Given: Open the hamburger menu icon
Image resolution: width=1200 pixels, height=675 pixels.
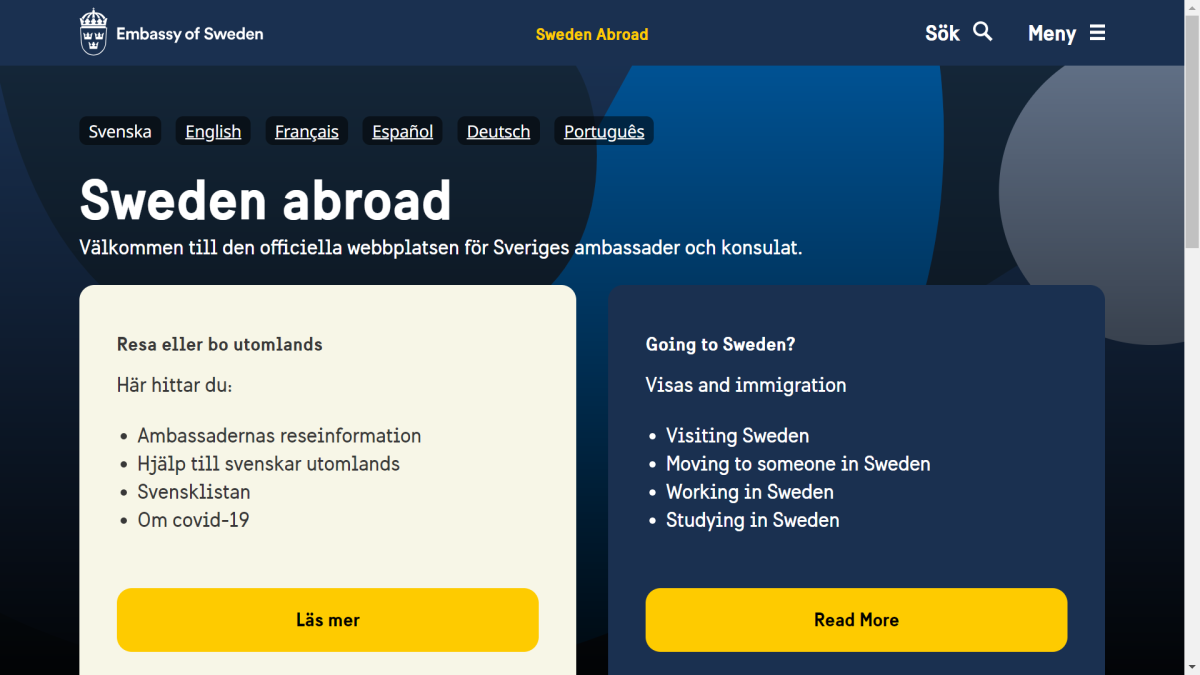Looking at the screenshot, I should [1097, 33].
